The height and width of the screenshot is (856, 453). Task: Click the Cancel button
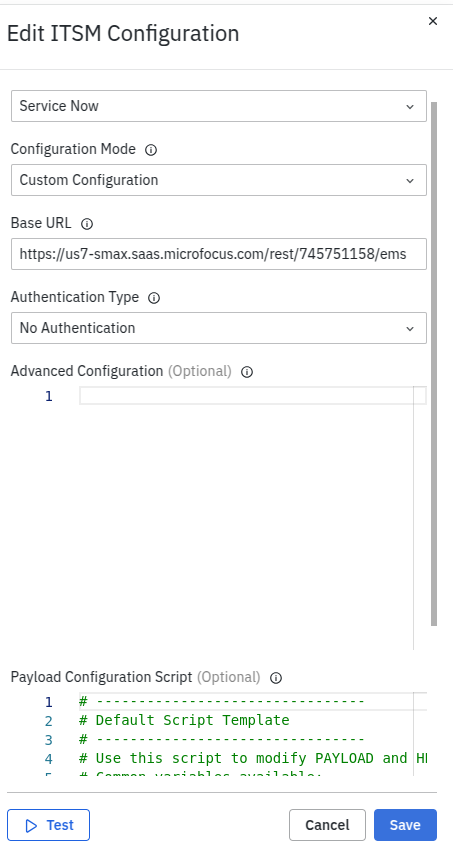click(x=327, y=825)
